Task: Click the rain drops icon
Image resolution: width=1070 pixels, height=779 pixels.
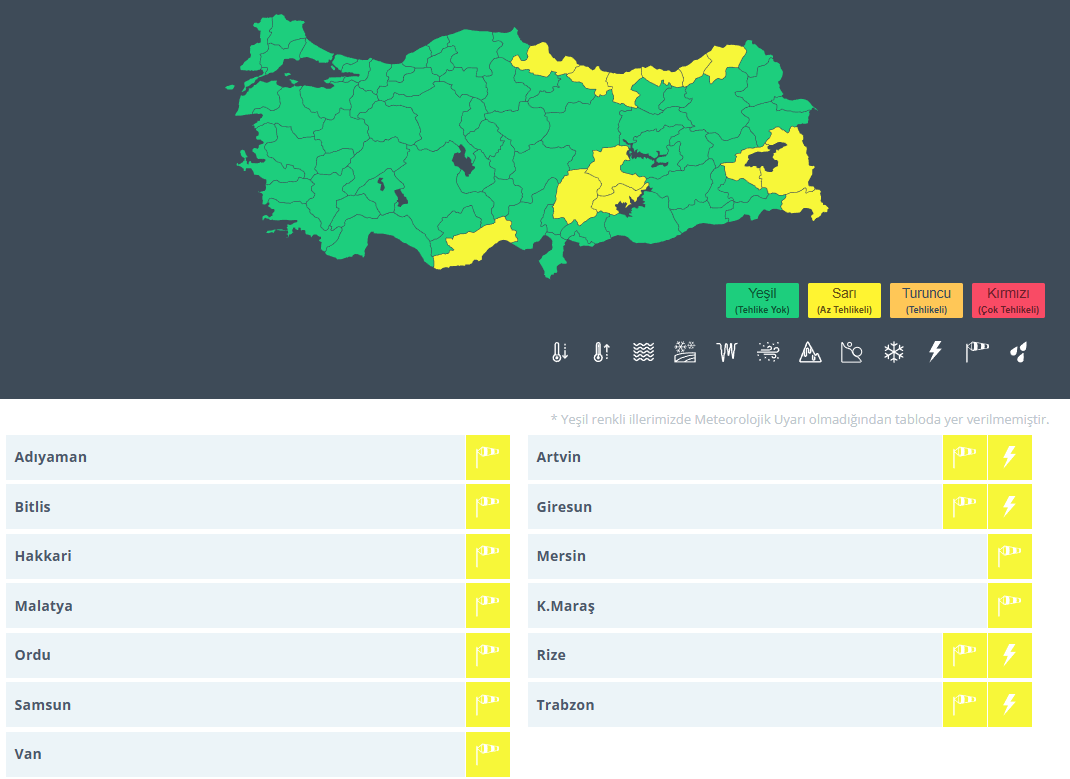Action: coord(1018,352)
